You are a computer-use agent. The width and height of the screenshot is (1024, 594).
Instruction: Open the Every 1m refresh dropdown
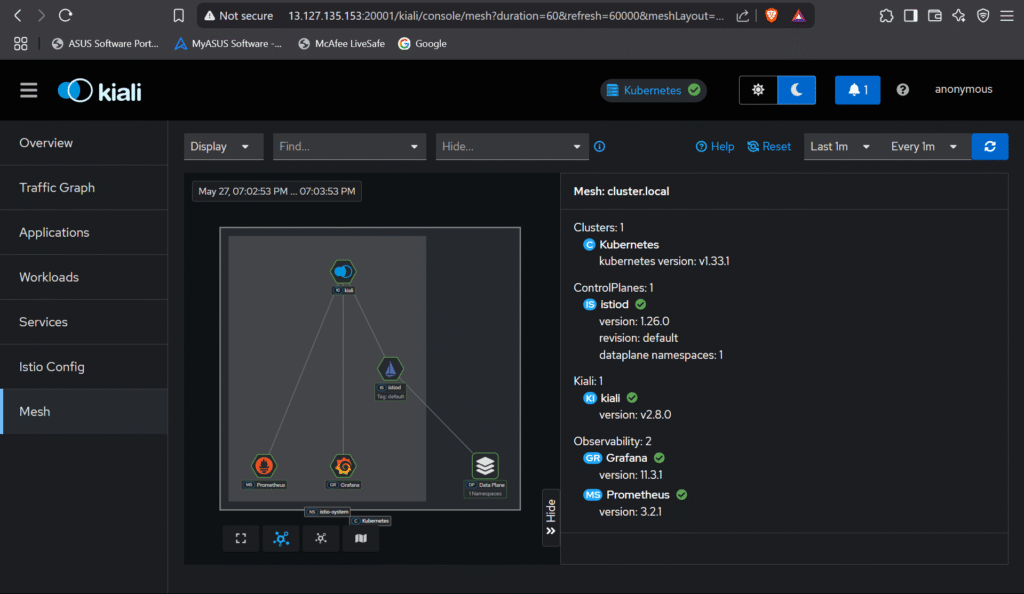coord(924,147)
